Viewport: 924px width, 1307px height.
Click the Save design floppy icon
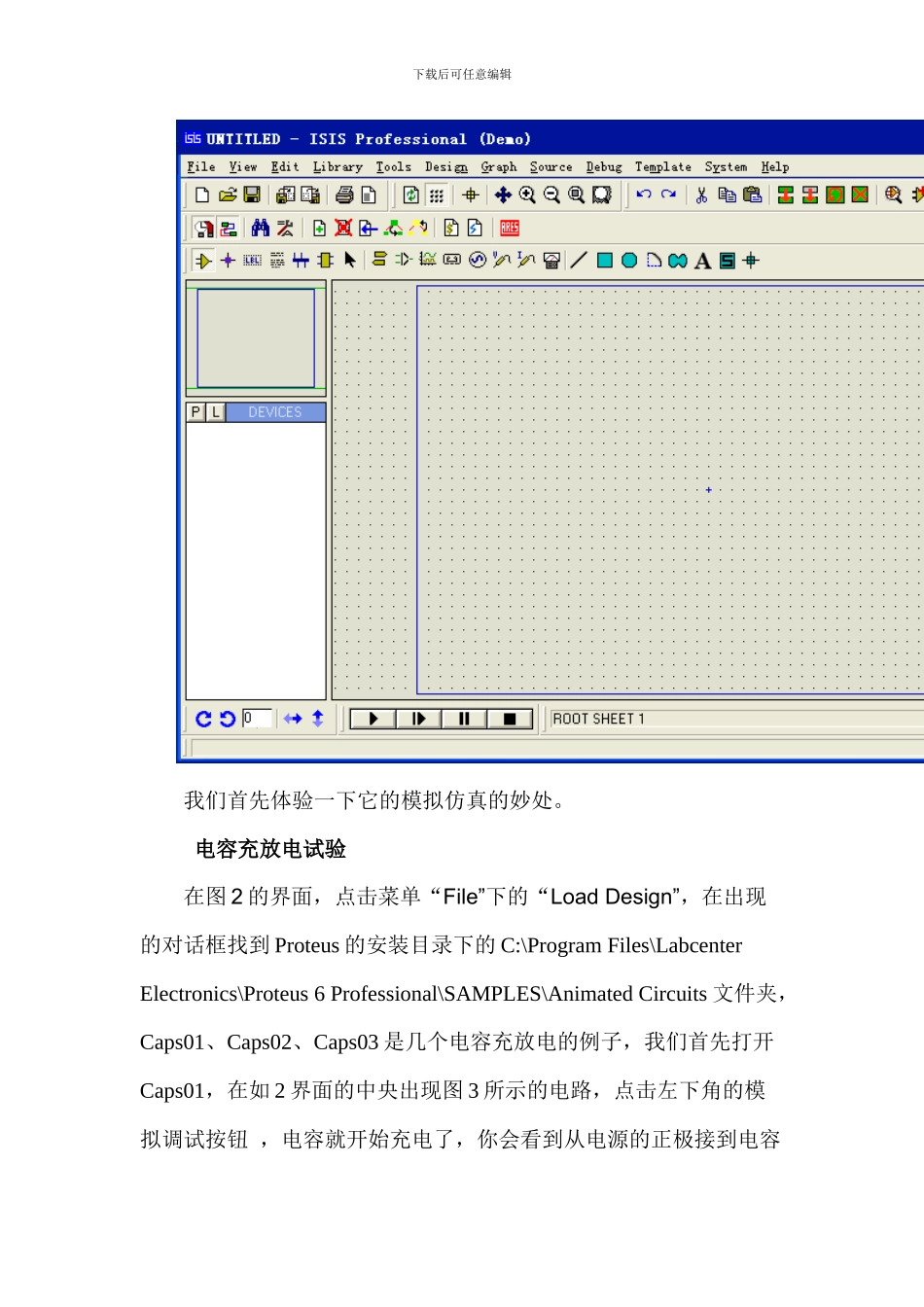[x=252, y=195]
